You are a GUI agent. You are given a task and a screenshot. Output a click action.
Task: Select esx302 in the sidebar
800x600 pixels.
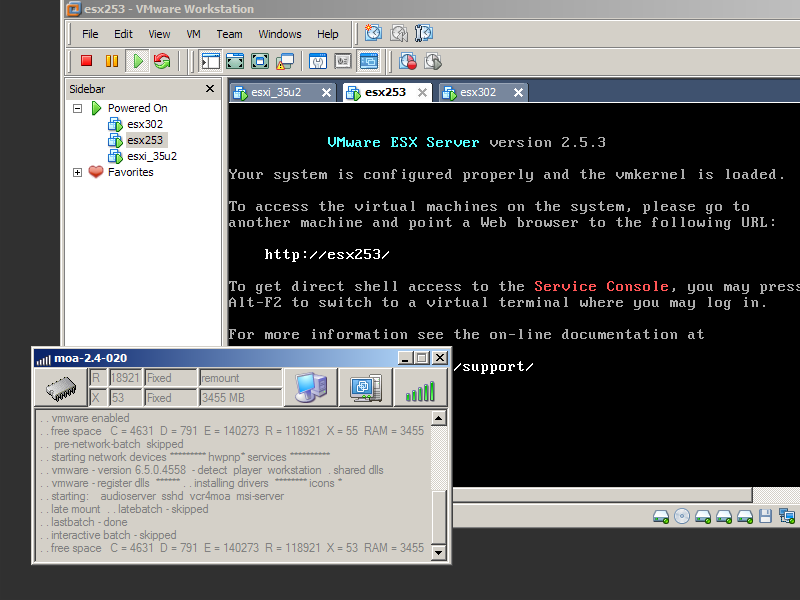tap(144, 124)
